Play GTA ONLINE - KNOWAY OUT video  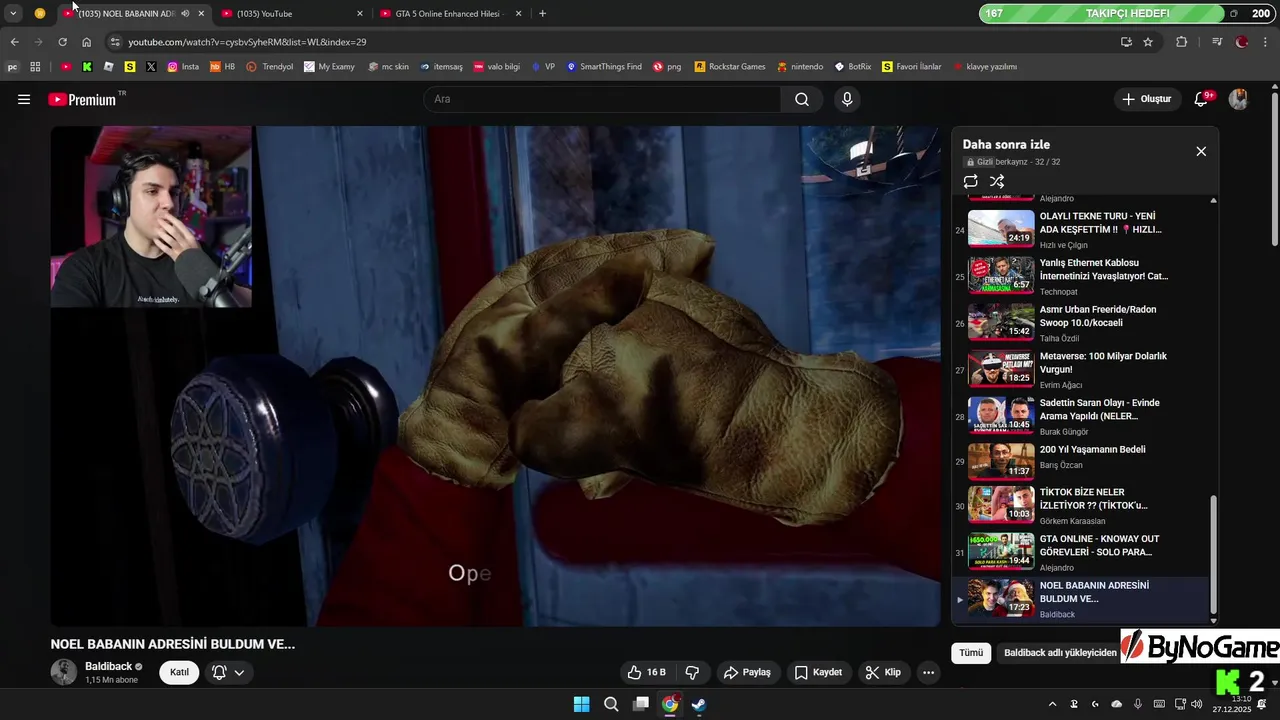1082,552
